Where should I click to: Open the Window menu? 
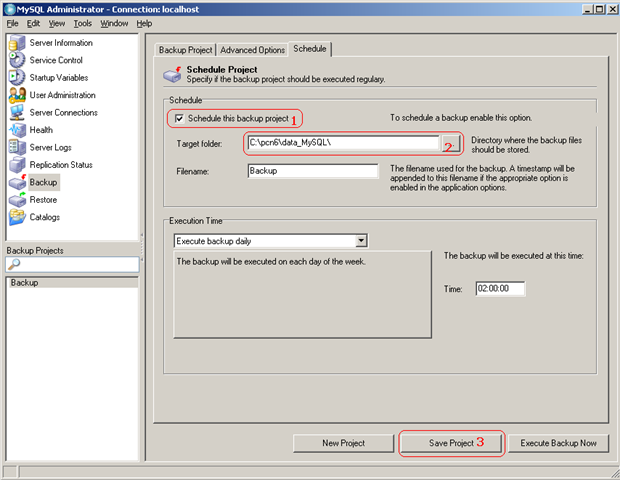click(x=114, y=24)
